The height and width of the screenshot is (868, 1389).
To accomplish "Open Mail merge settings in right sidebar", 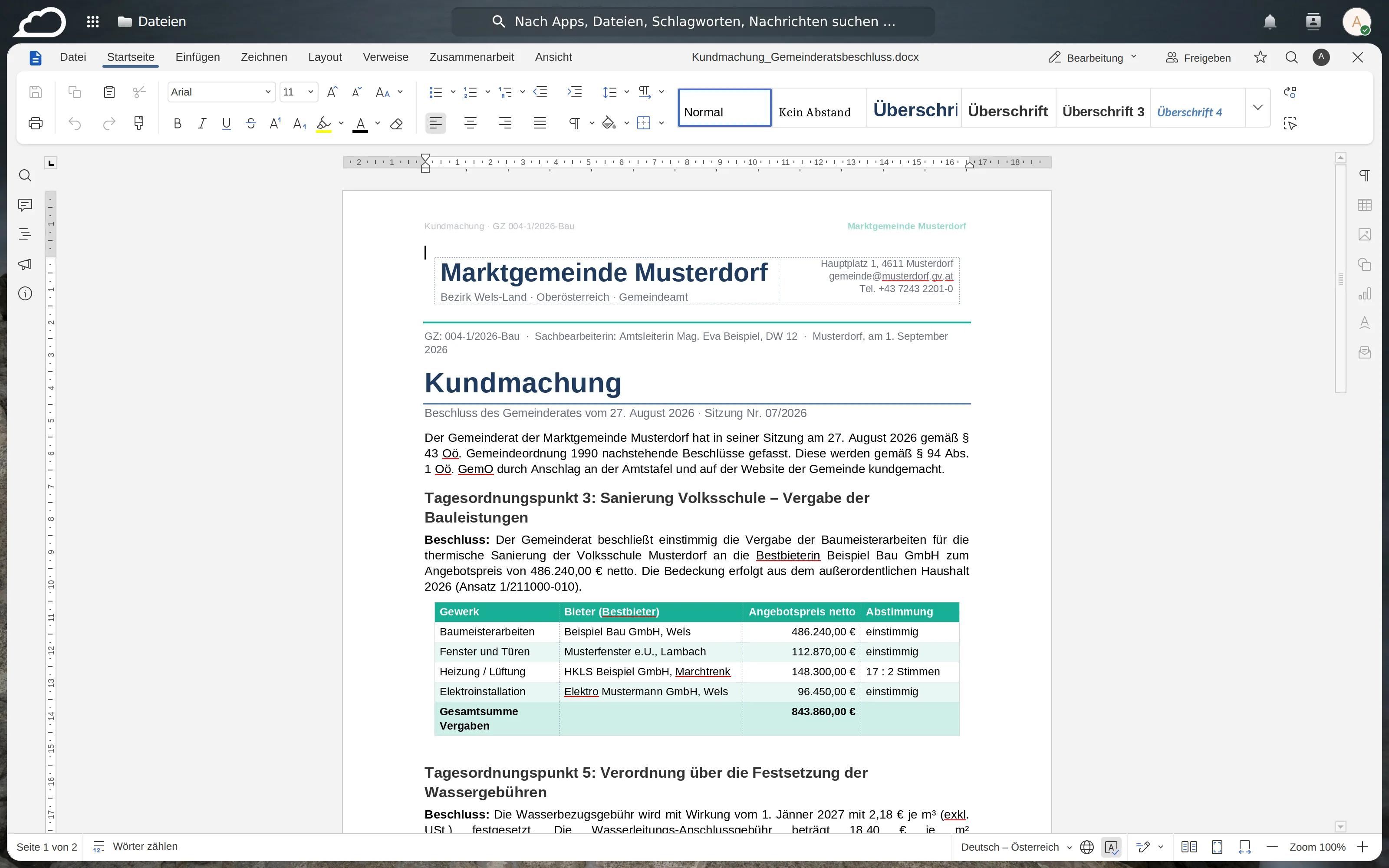I will [1364, 352].
